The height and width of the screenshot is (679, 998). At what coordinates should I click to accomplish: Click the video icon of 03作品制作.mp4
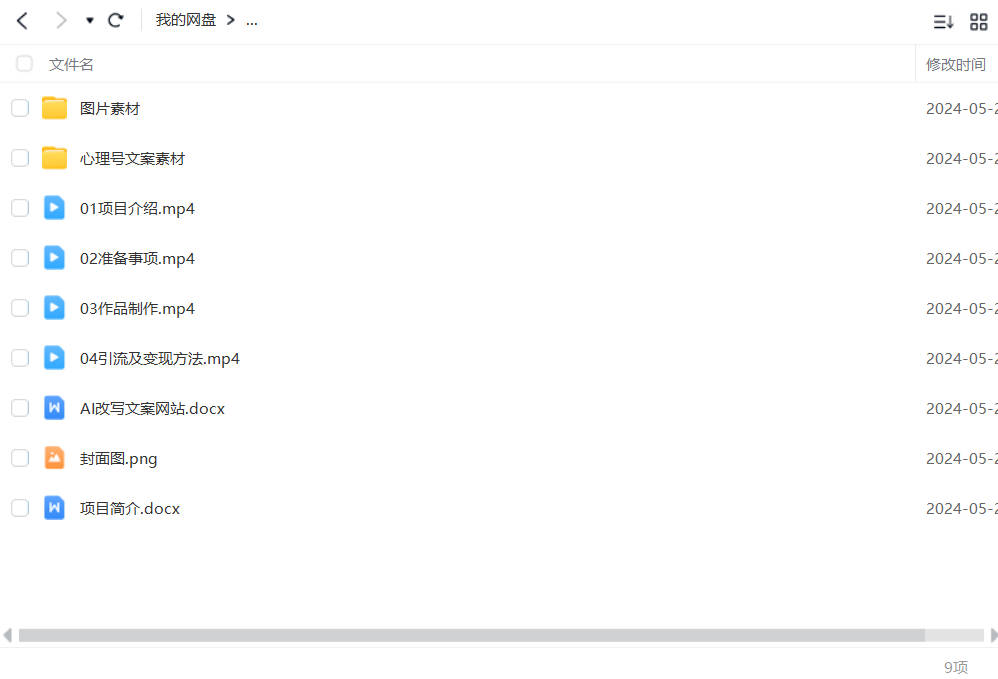(x=54, y=307)
